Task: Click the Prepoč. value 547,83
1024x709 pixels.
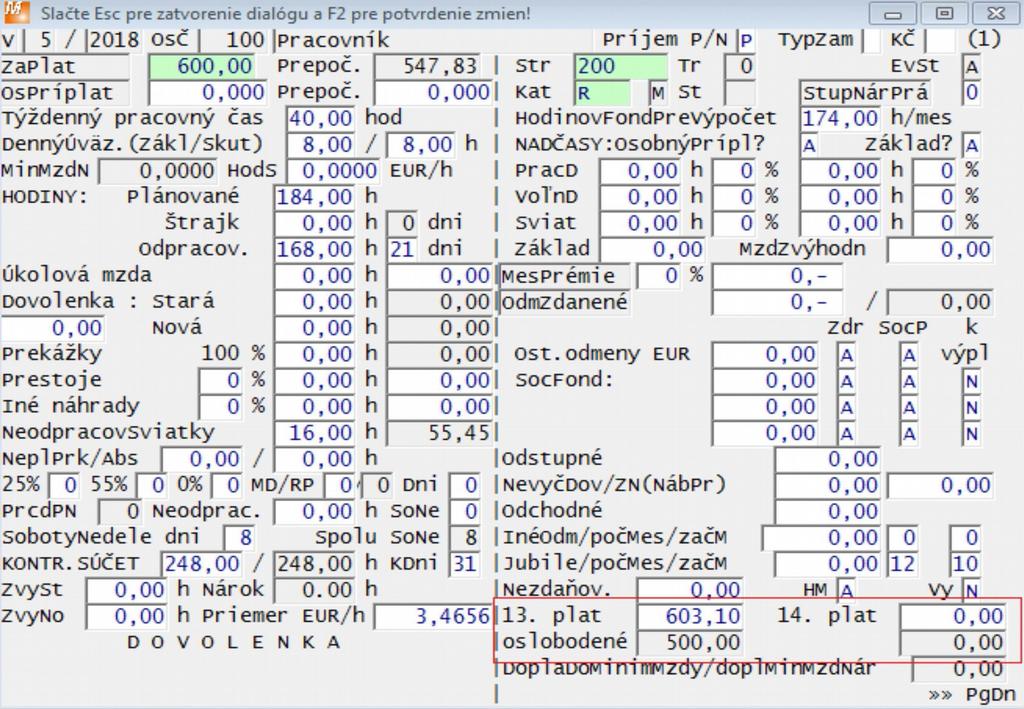Action: point(427,66)
